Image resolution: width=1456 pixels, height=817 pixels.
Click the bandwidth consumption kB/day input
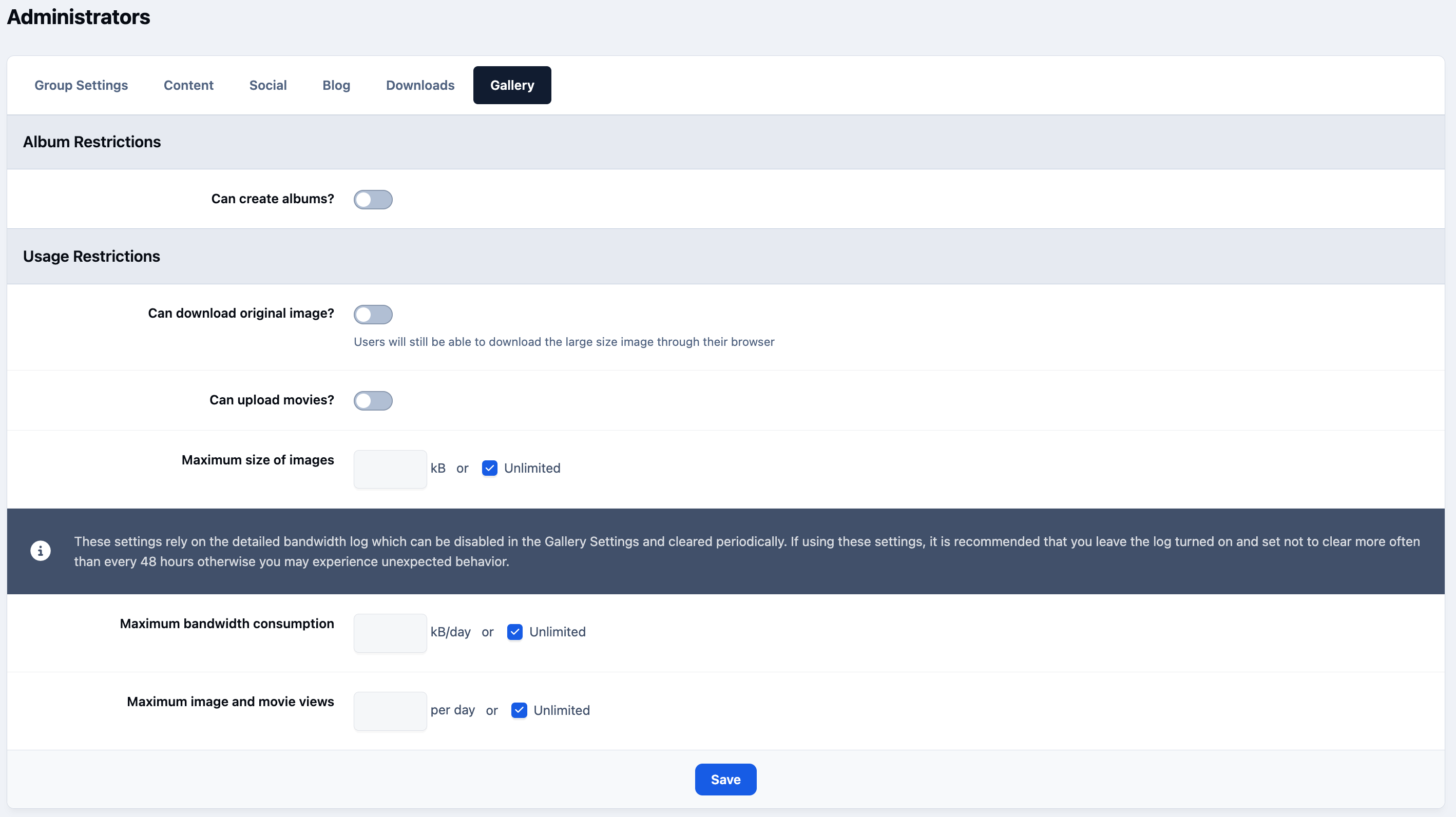[390, 633]
